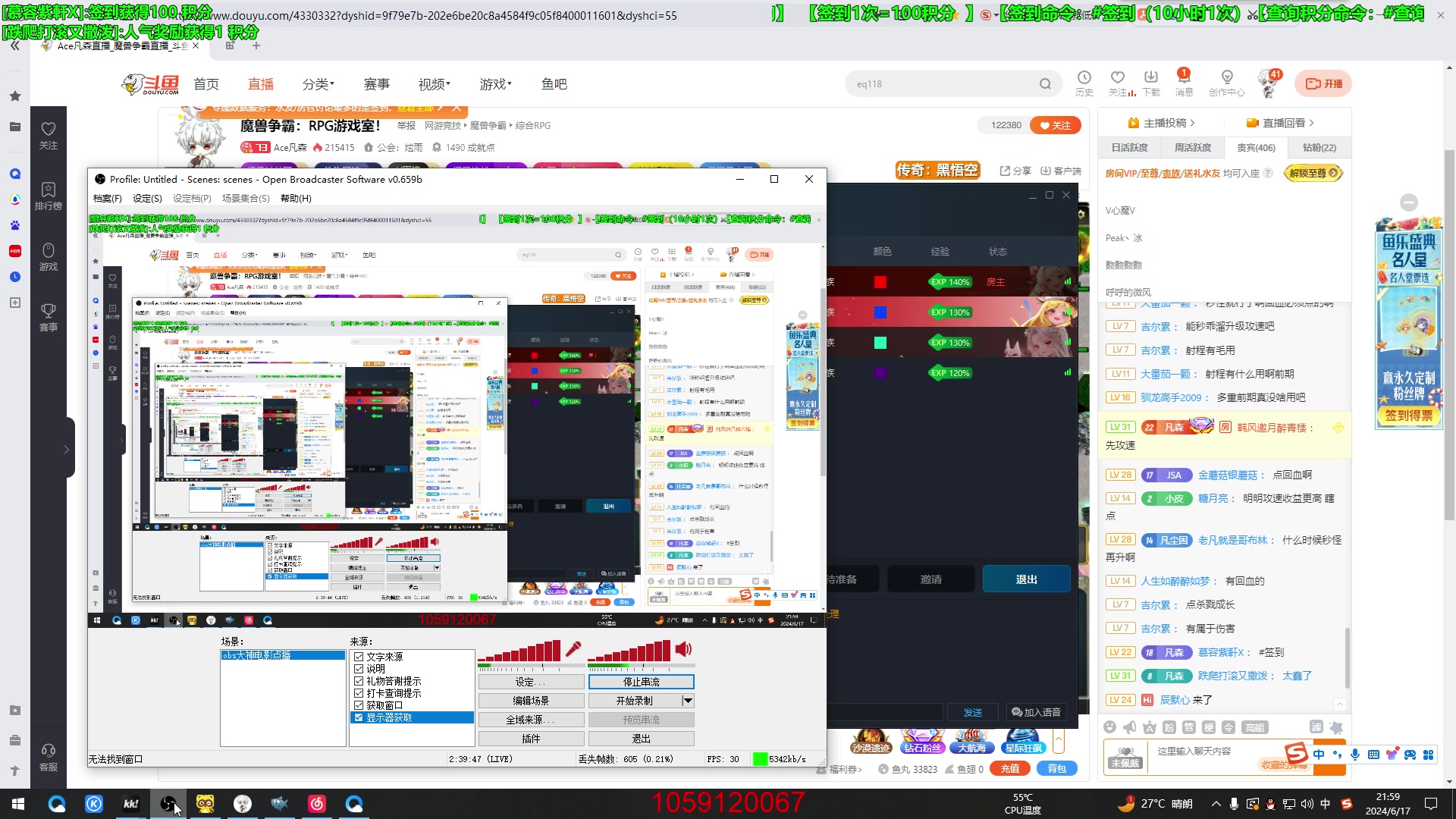
Task: Select the blue player color swatch
Action: (x=880, y=312)
